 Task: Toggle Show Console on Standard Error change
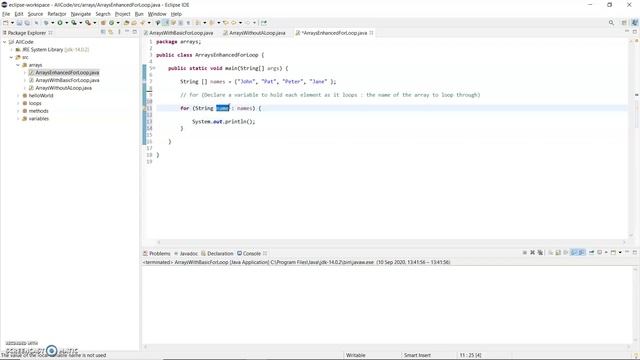point(582,253)
